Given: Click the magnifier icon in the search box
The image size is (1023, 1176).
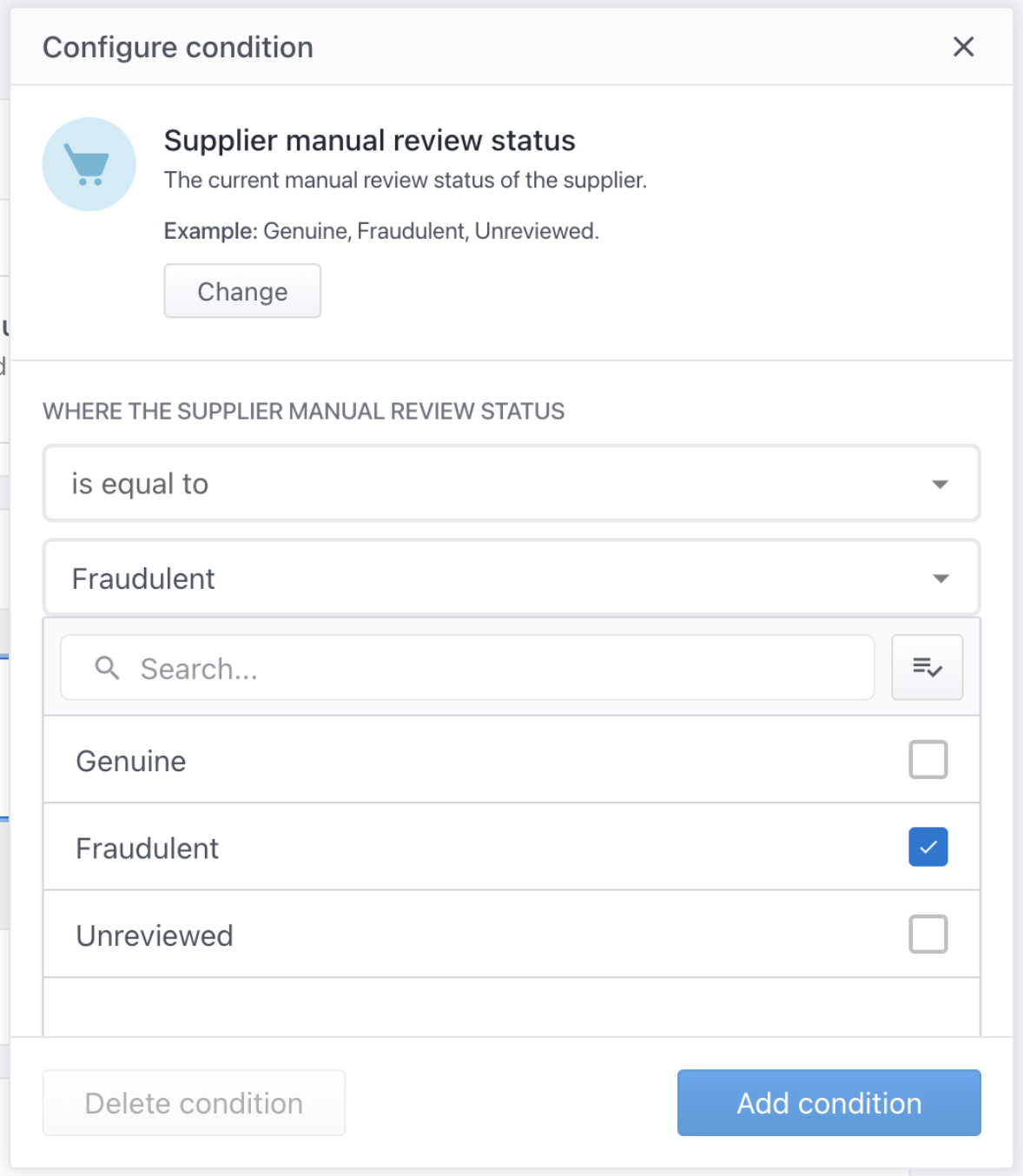Looking at the screenshot, I should tap(108, 668).
